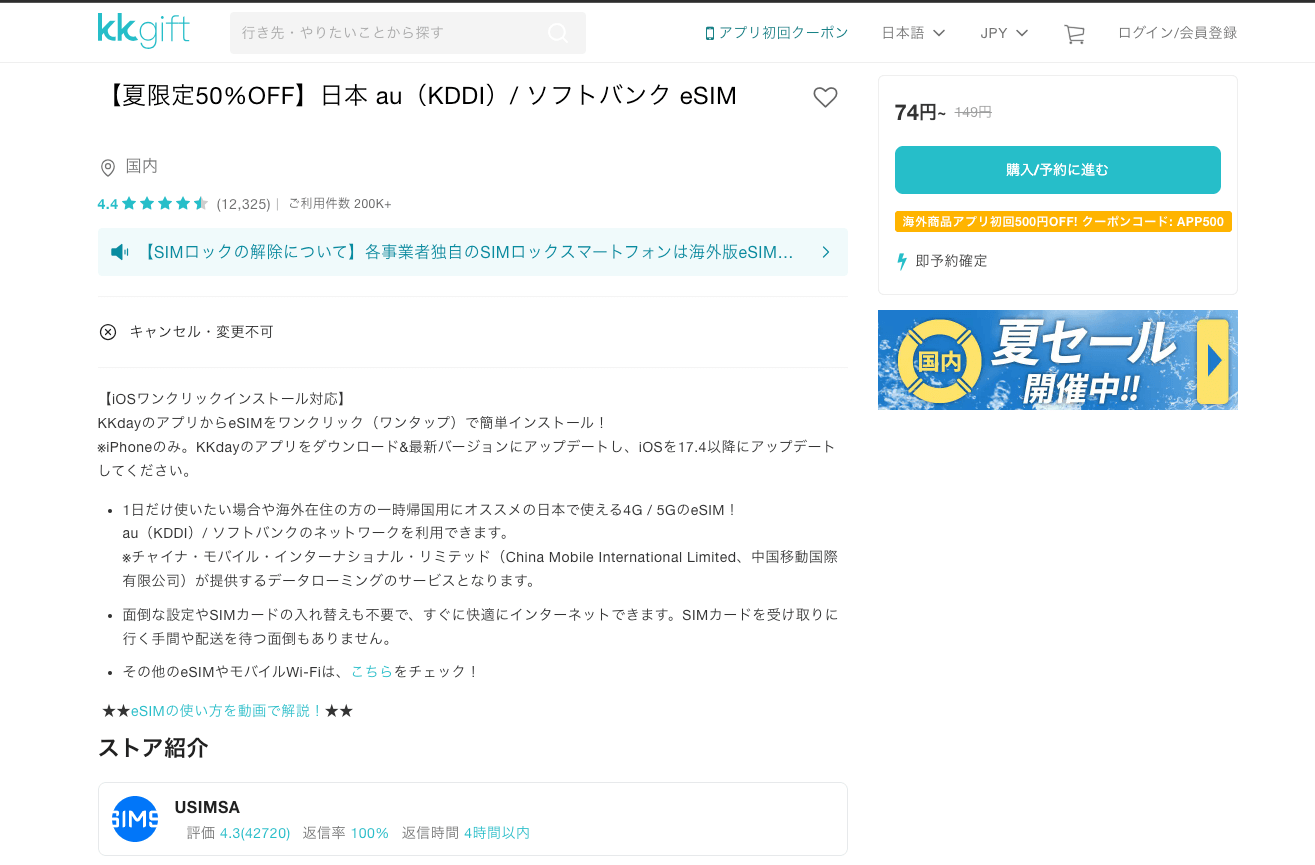Click 購入/予約に進む button
Image resolution: width=1315 pixels, height=865 pixels.
click(1058, 170)
